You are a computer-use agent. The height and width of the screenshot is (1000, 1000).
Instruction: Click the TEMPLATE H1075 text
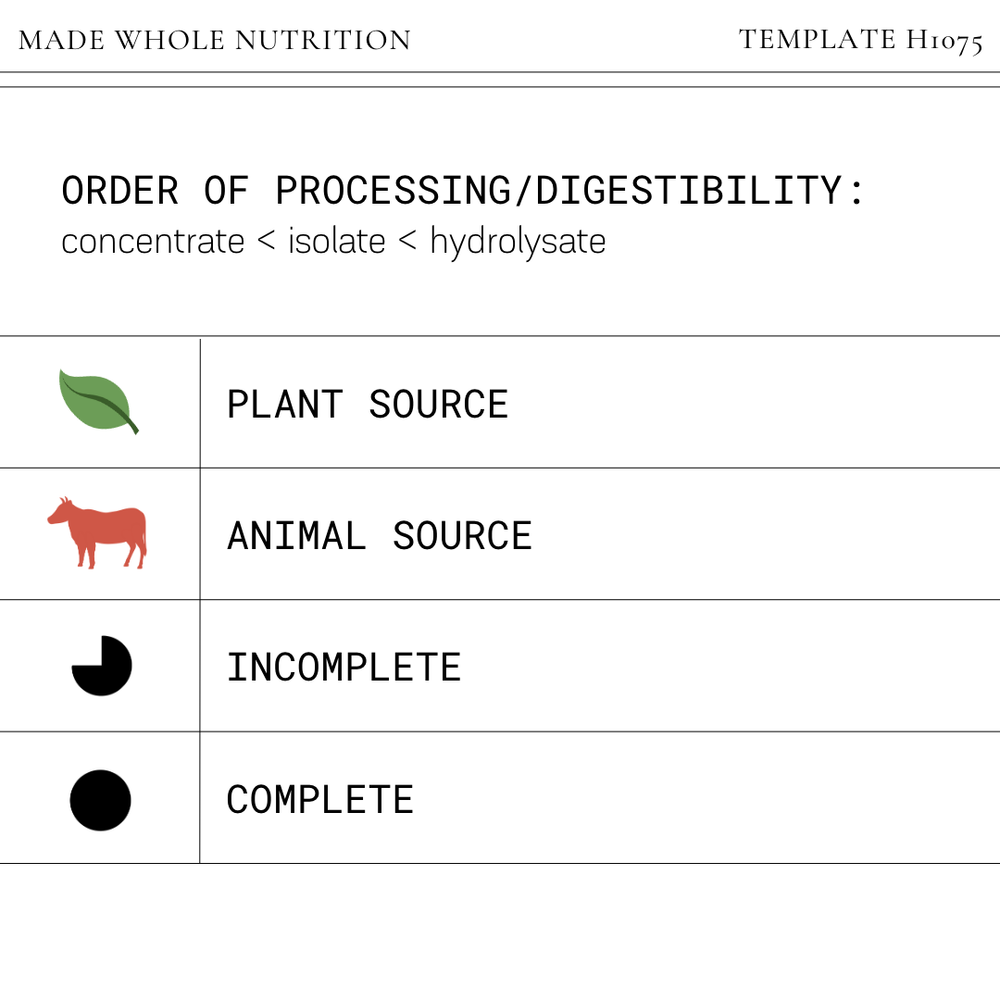point(860,40)
